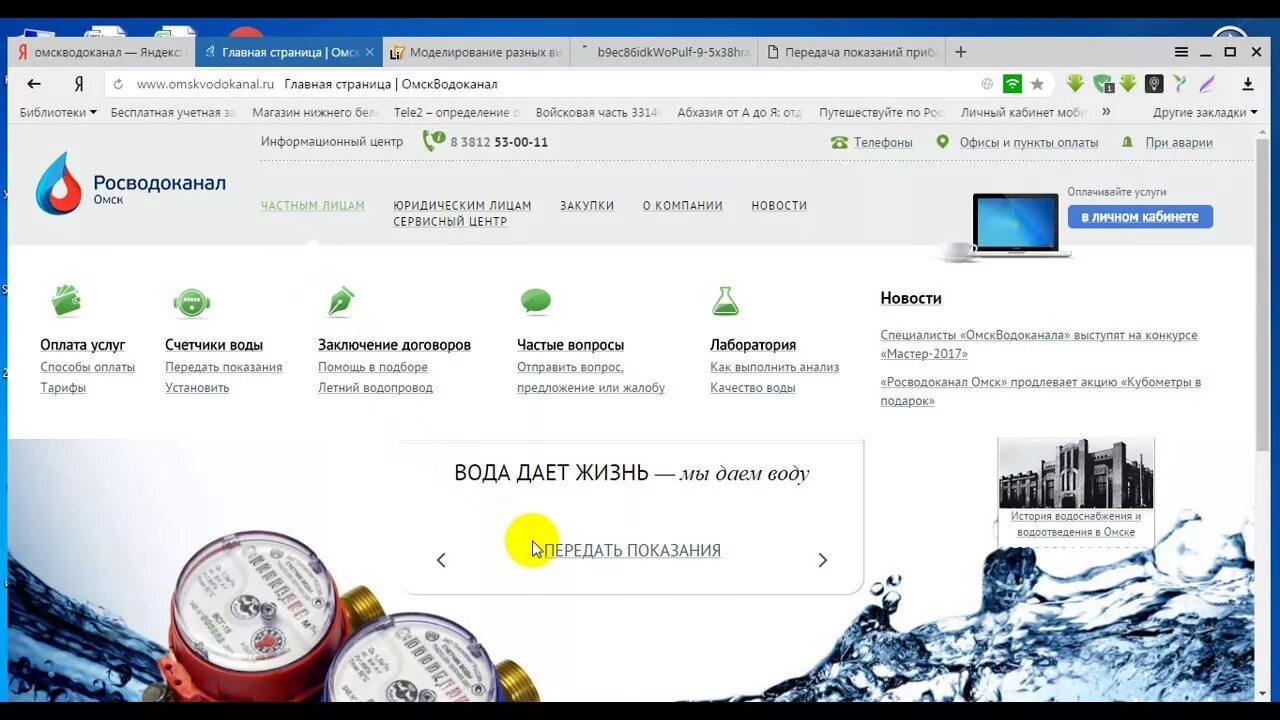The image size is (1280, 720).
Task: Click the wallet icon above Оплата услуг
Action: (x=66, y=300)
